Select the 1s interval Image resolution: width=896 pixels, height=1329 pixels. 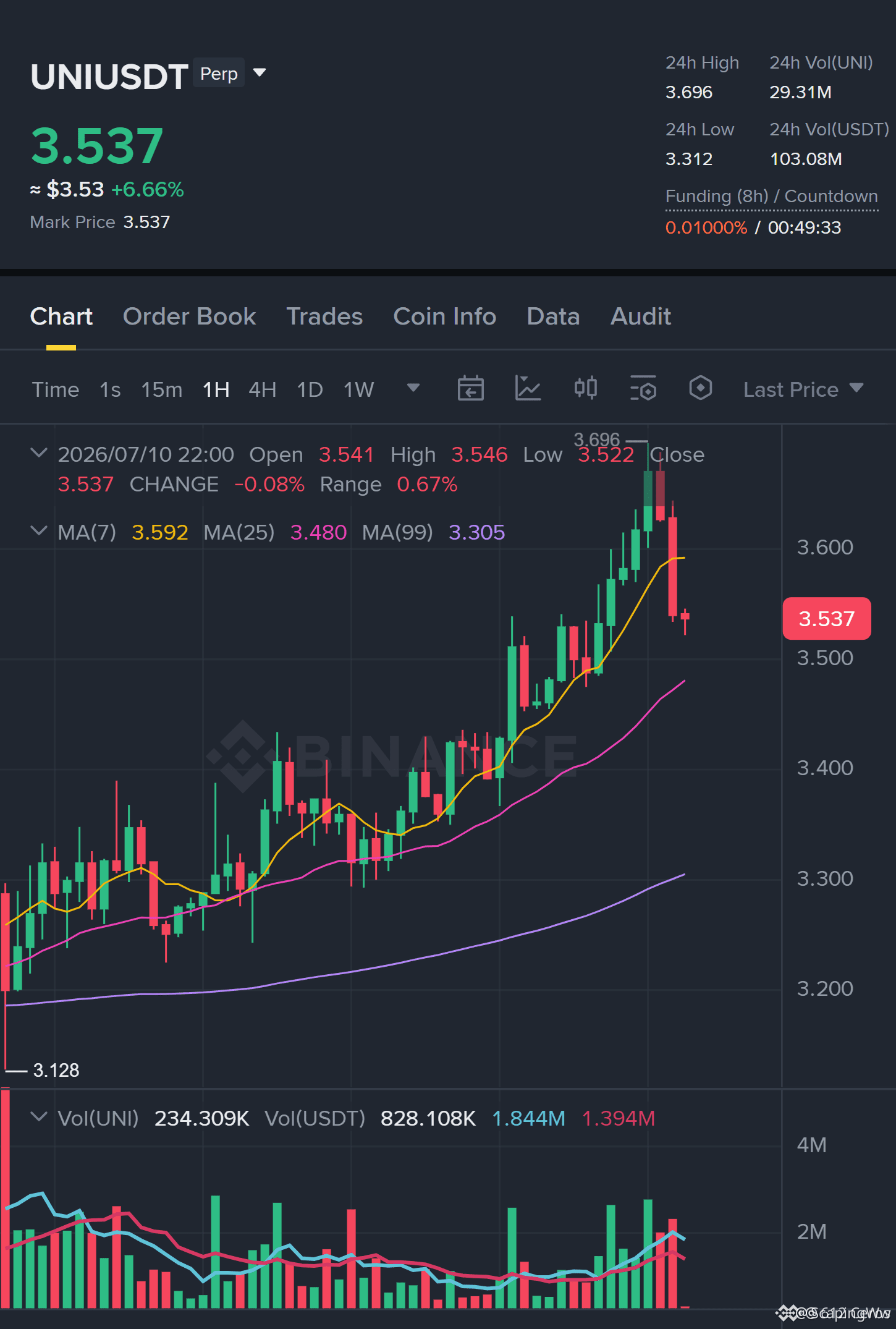(x=110, y=389)
